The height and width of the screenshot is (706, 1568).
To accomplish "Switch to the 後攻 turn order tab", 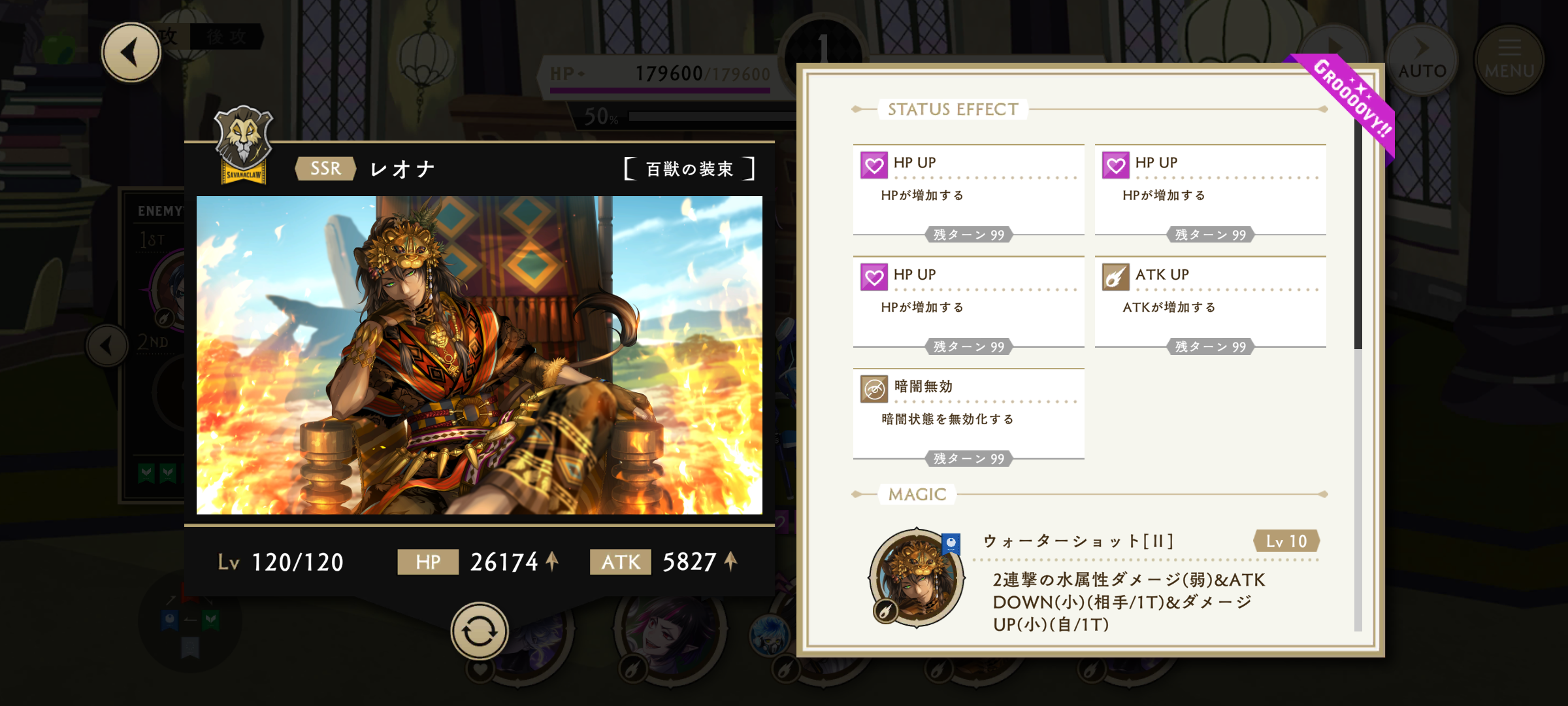I will (x=227, y=37).
